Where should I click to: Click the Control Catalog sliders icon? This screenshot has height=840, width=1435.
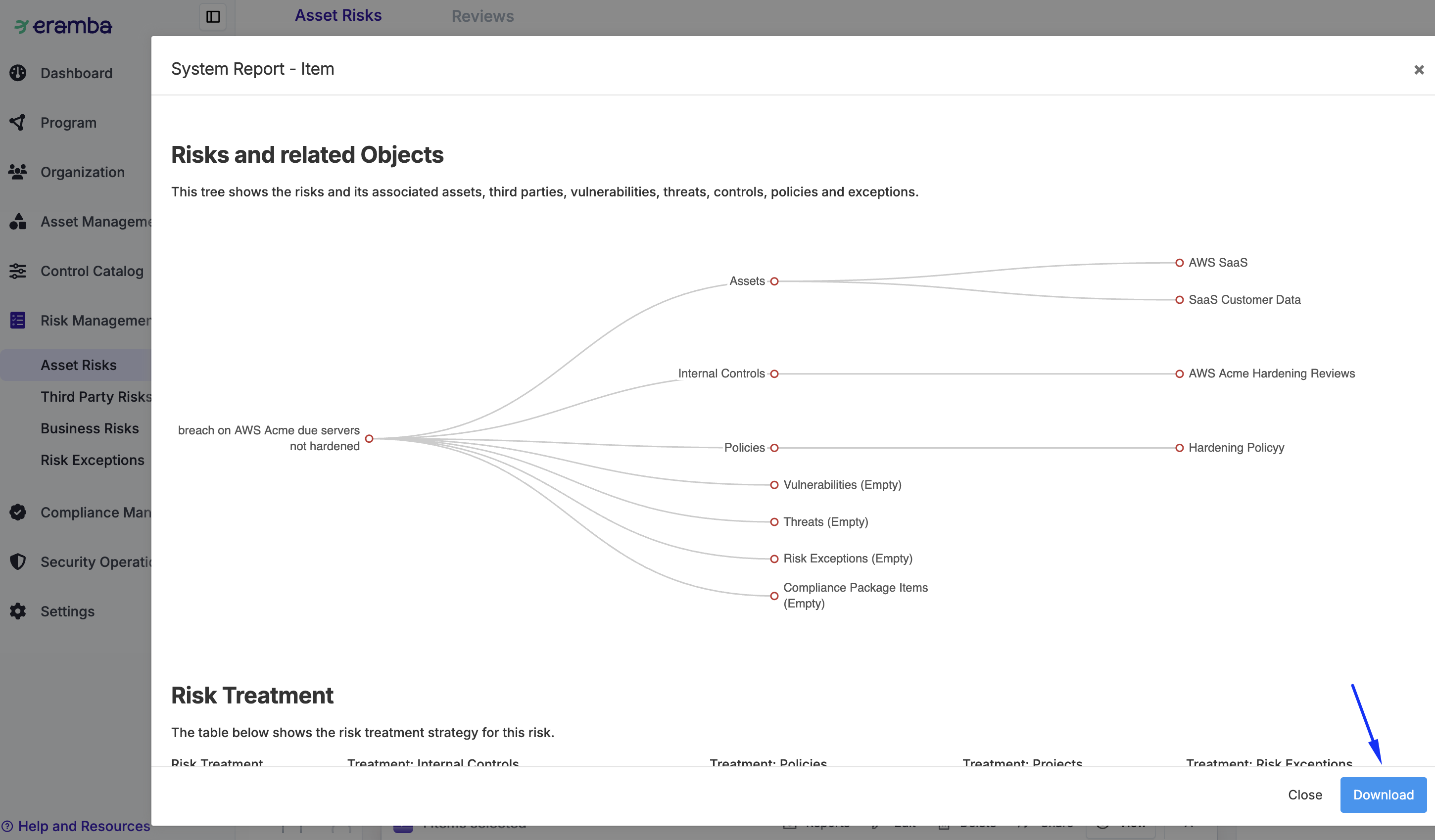tap(18, 271)
